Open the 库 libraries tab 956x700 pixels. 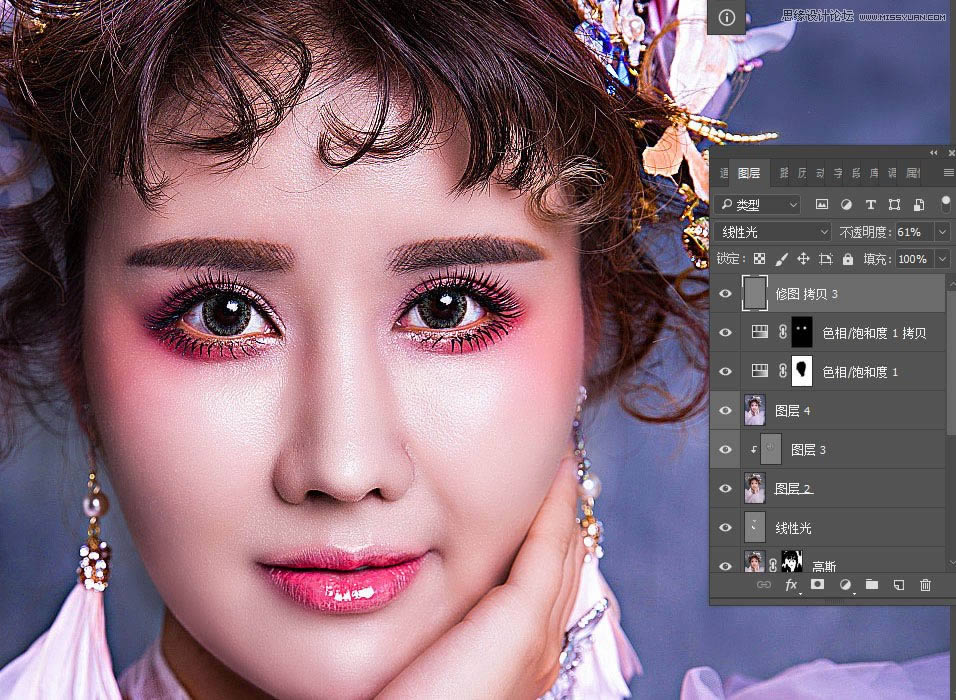pyautogui.click(x=874, y=173)
